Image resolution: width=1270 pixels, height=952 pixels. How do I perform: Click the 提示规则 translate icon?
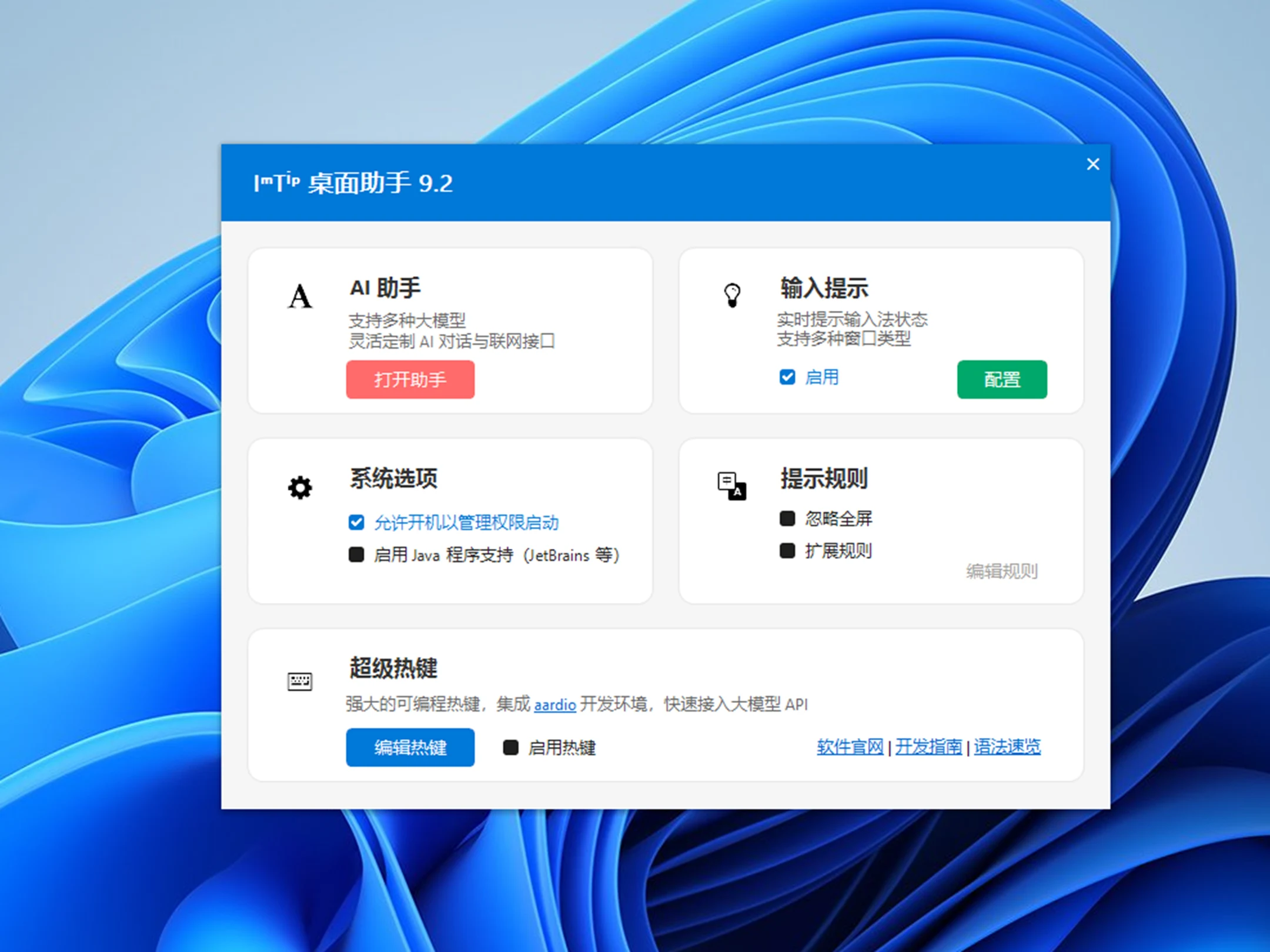pos(732,487)
